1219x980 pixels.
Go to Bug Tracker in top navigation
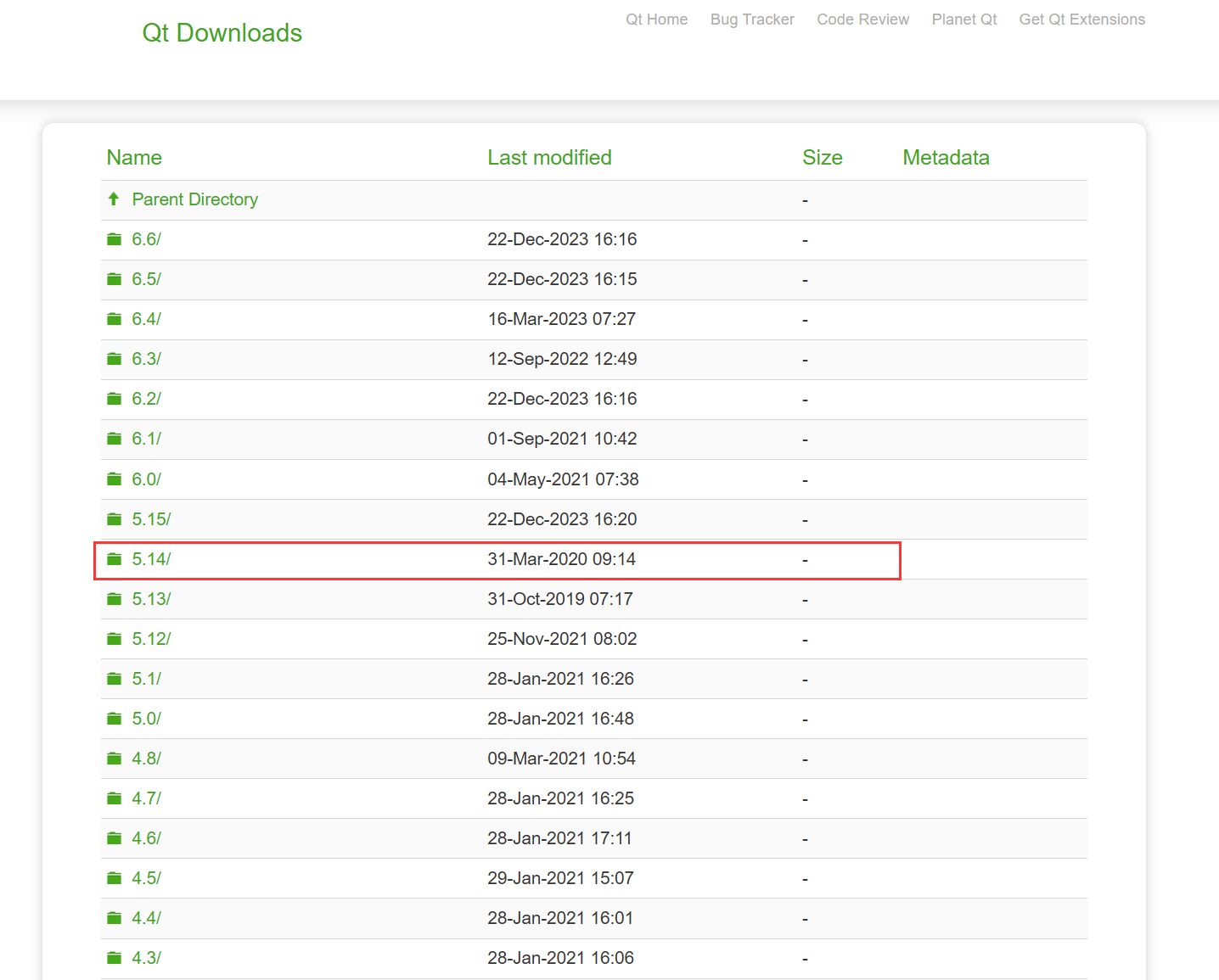(x=752, y=20)
